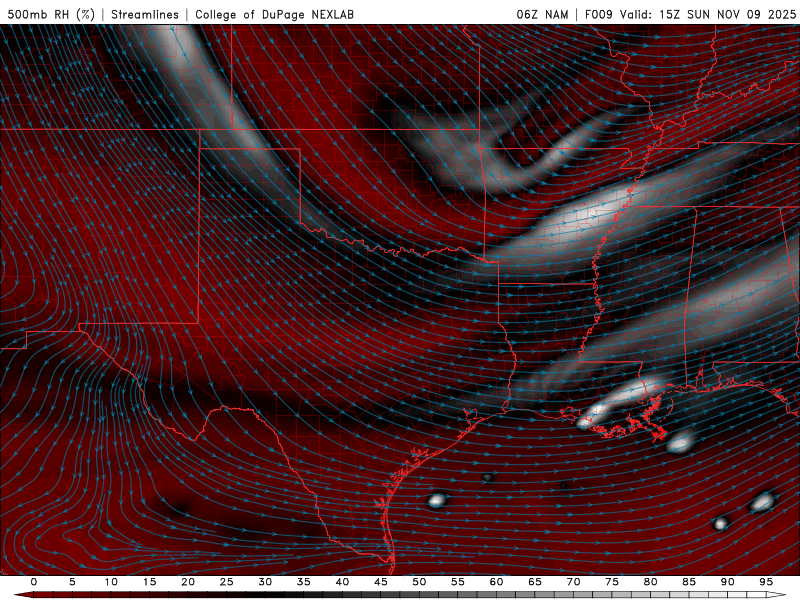Click the "20" colorbar scale label

click(188, 582)
